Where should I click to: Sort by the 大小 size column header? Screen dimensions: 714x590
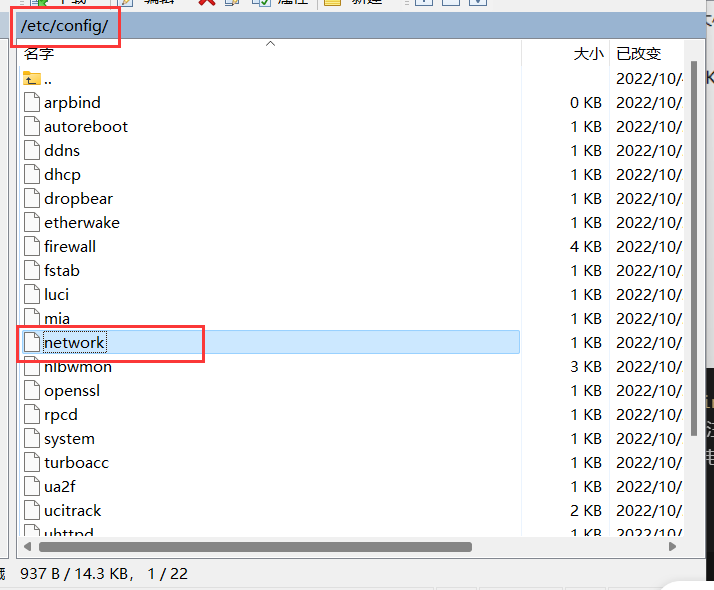click(588, 54)
